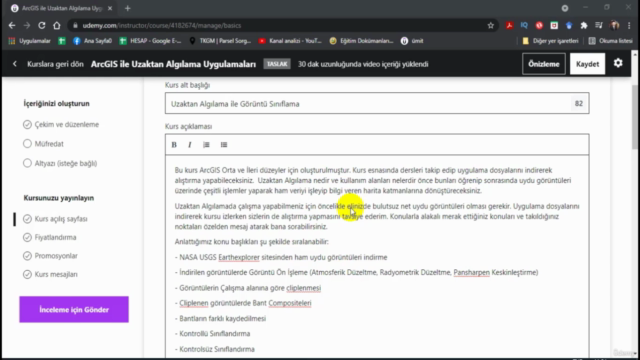Open the Ana Sayfa0 Facebook bookmark
This screenshot has height=360, width=640.
(x=92, y=41)
